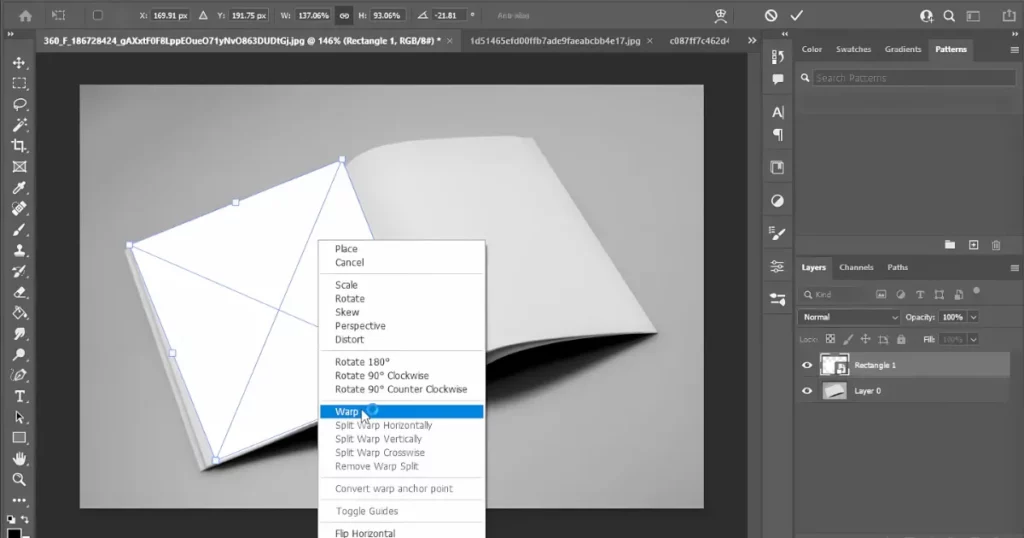1024x538 pixels.
Task: Select the History Brush tool
Action: (20, 271)
